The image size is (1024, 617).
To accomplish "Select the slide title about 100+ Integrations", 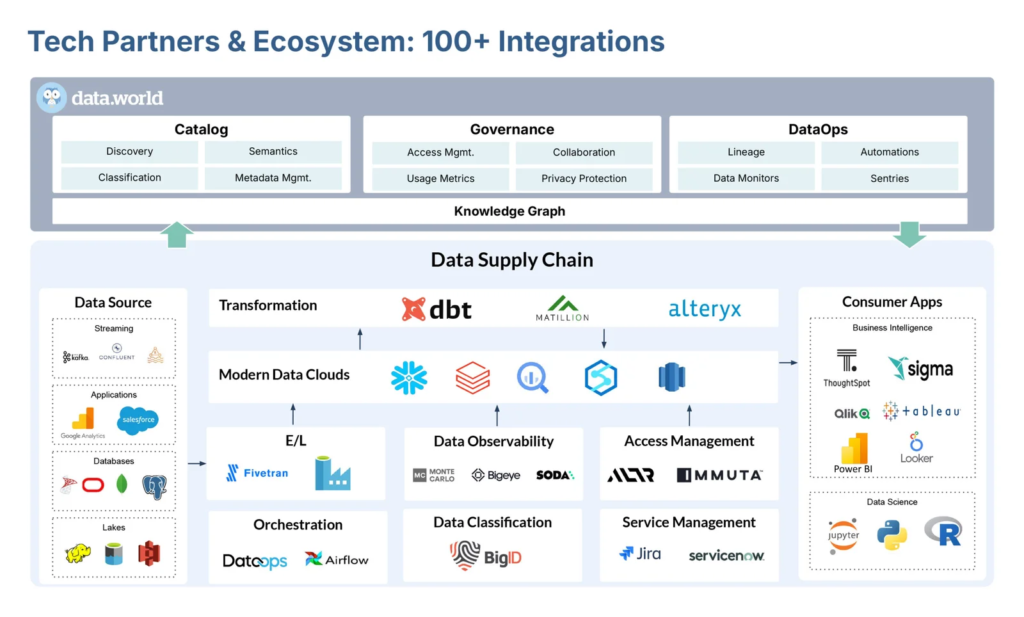I will 346,41.
